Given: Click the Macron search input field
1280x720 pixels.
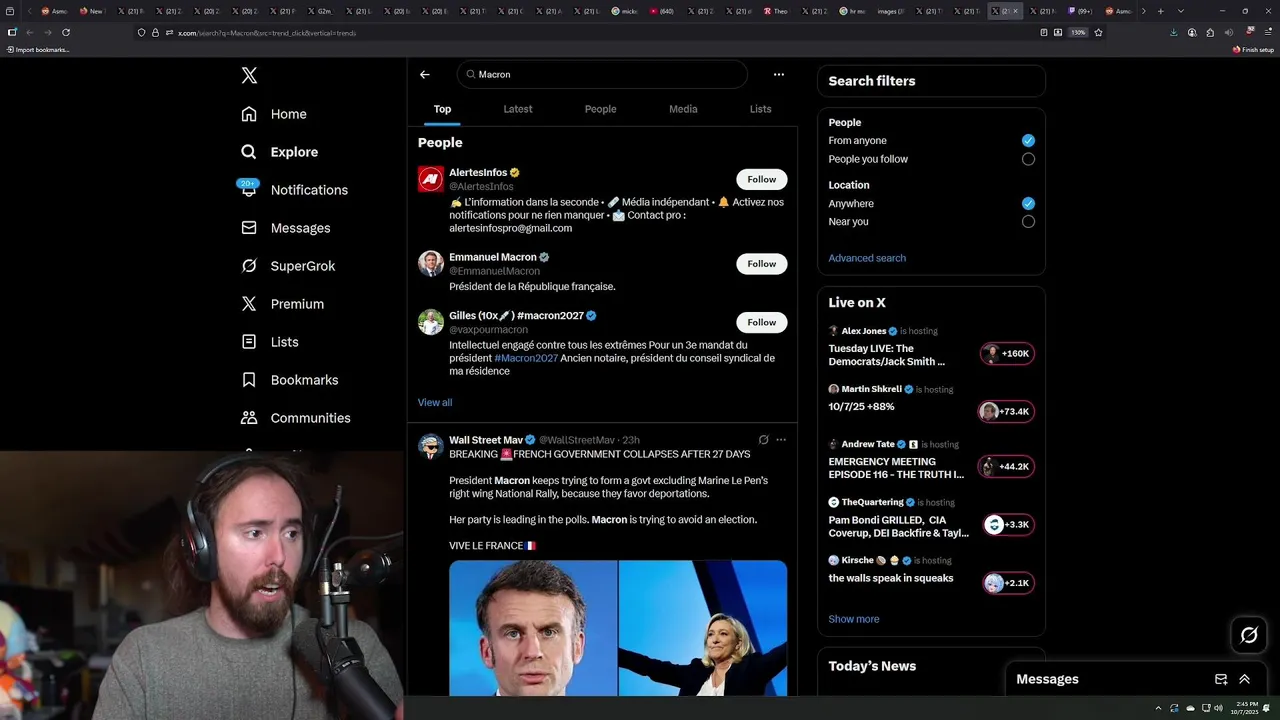Looking at the screenshot, I should pyautogui.click(x=602, y=74).
